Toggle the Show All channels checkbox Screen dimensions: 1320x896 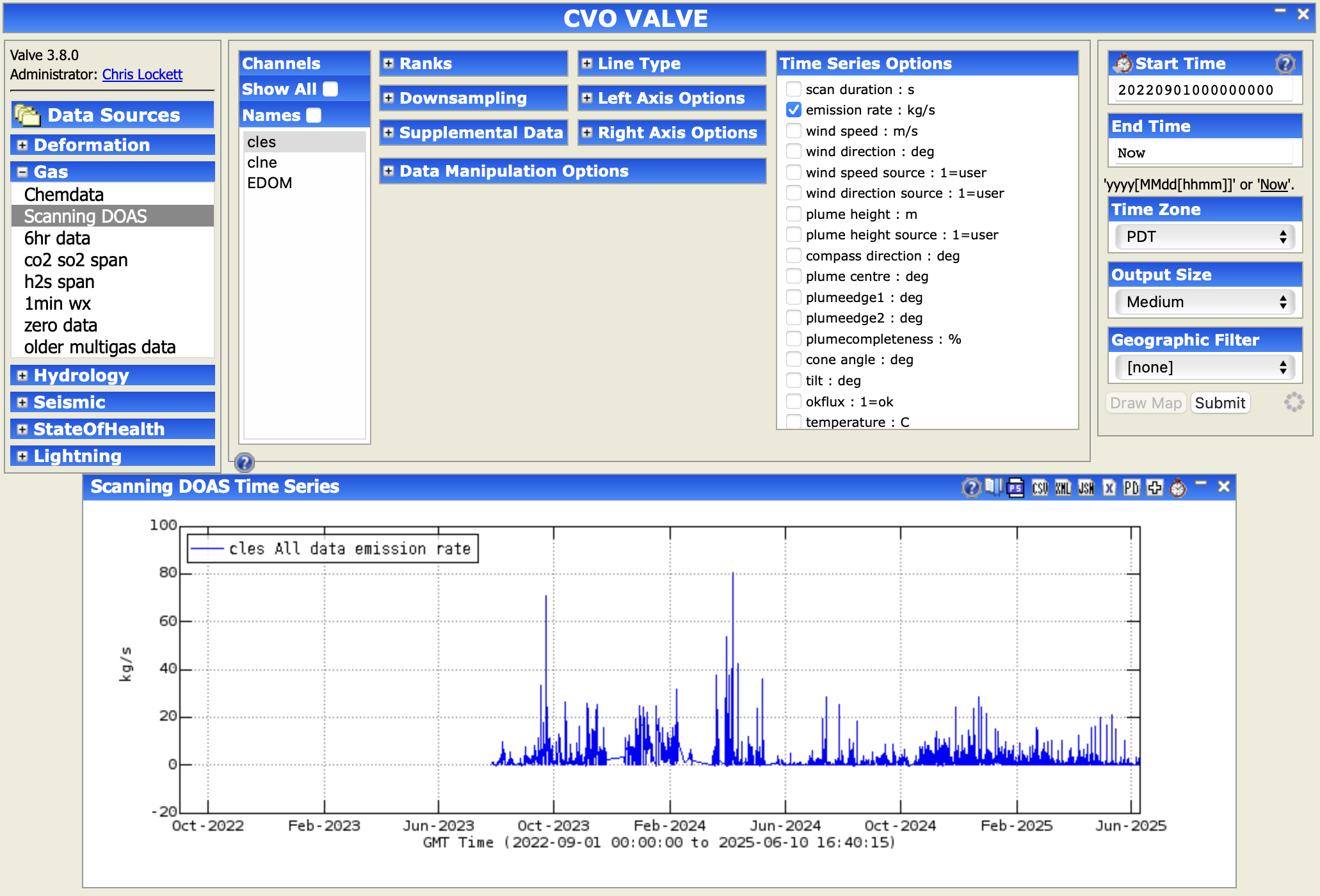point(330,89)
